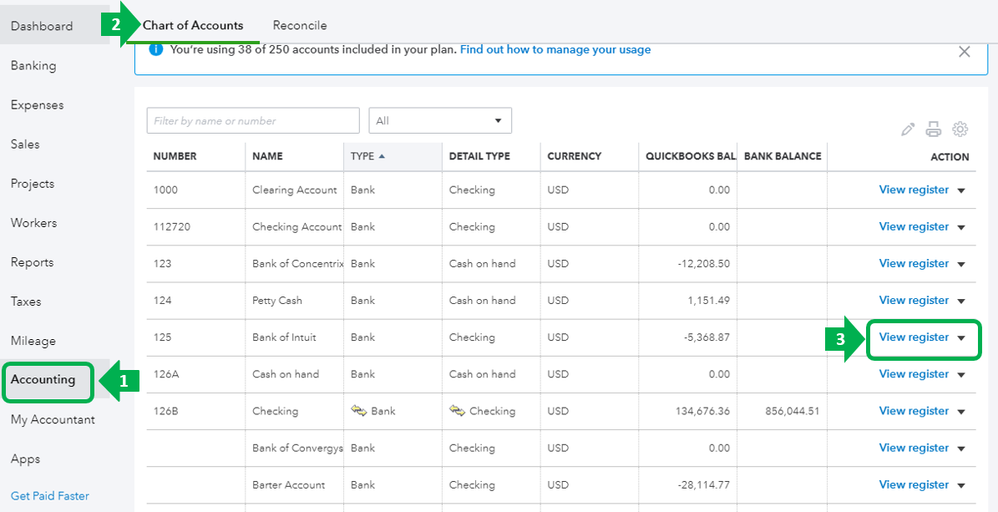Expand action arrow for Checking 126B

tap(961, 412)
